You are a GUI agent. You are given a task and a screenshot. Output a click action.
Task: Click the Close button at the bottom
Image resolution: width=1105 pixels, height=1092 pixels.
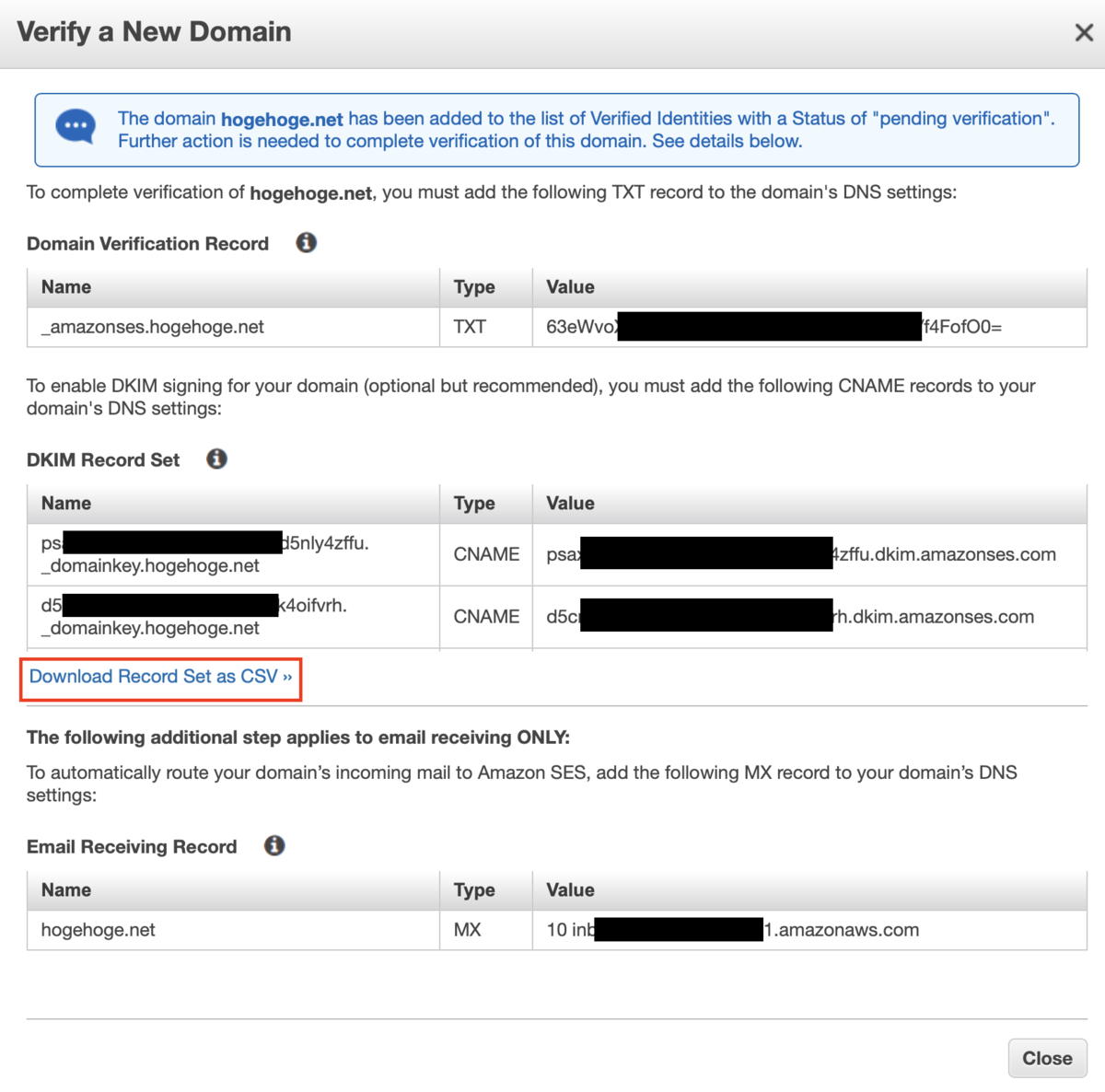tap(1047, 1059)
